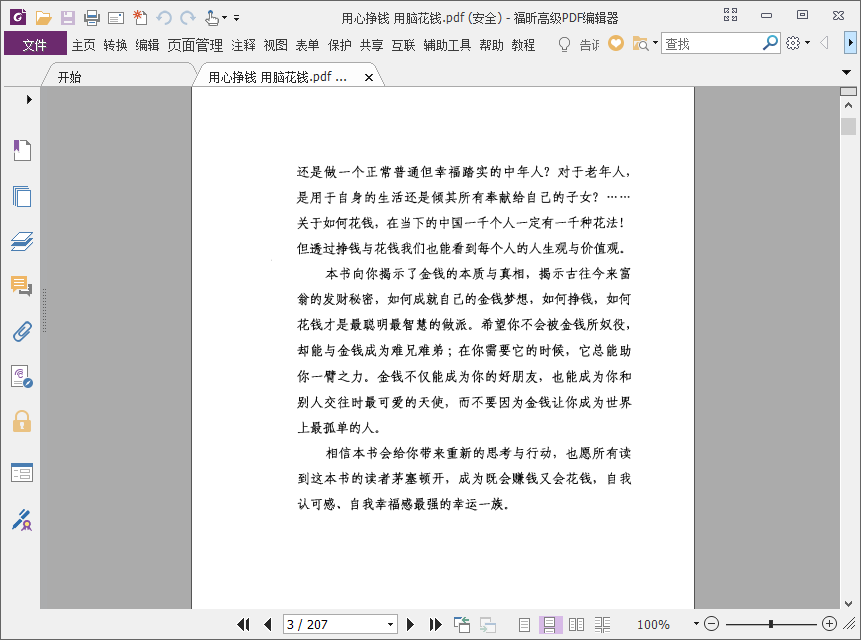
Task: Expand the quick access toolbar customize arrow
Action: (236, 18)
